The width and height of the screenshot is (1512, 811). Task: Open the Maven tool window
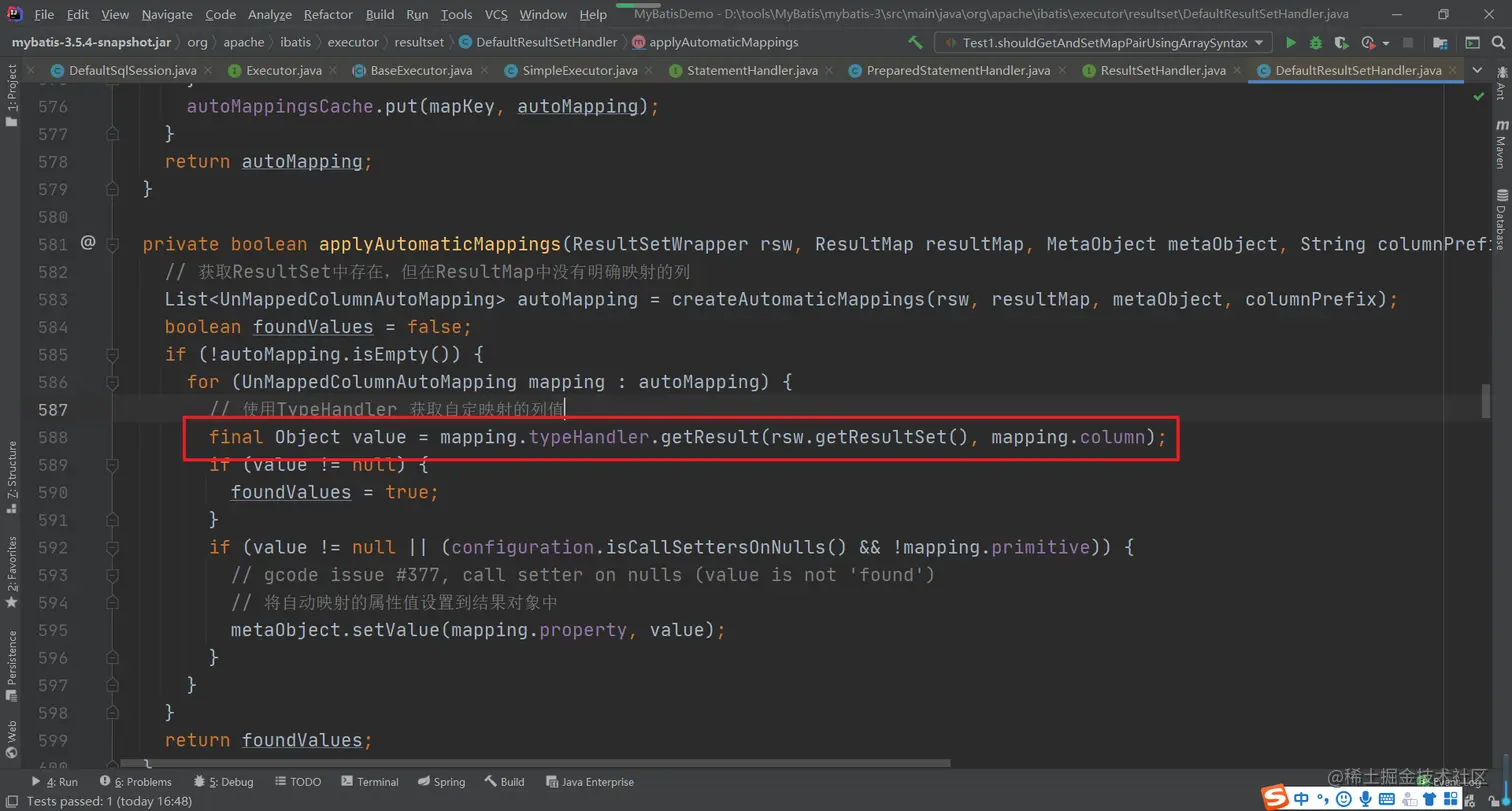[1501, 144]
